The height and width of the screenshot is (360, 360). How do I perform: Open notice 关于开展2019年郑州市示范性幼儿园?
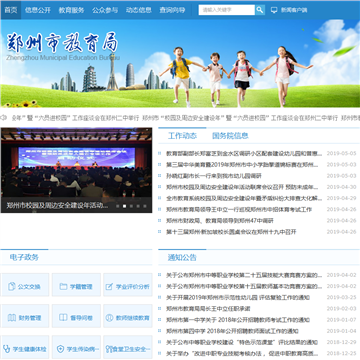238,297
